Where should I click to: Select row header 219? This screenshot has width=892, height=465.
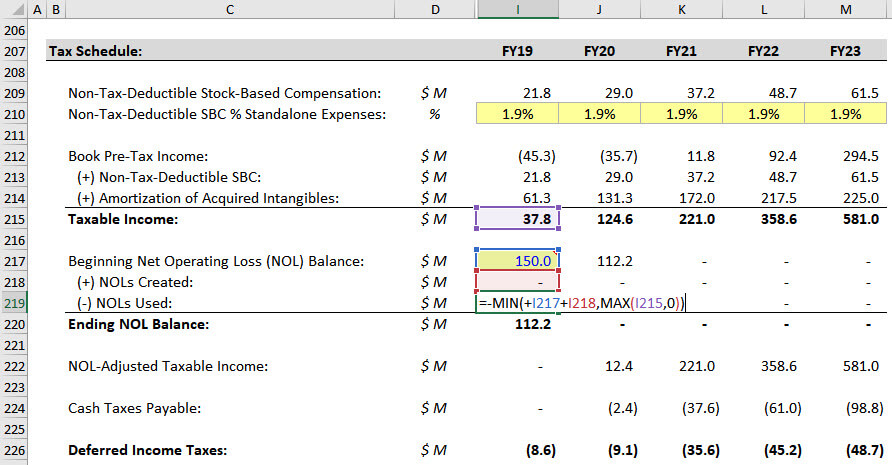[x=14, y=303]
